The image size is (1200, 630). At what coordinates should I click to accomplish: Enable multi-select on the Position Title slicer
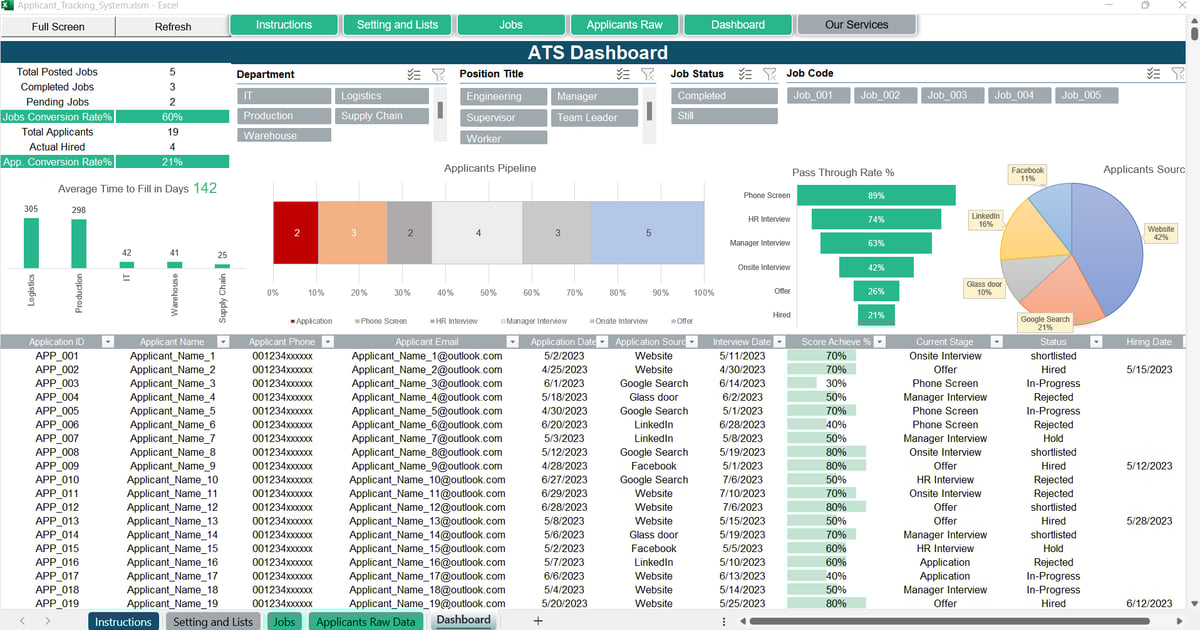(622, 73)
